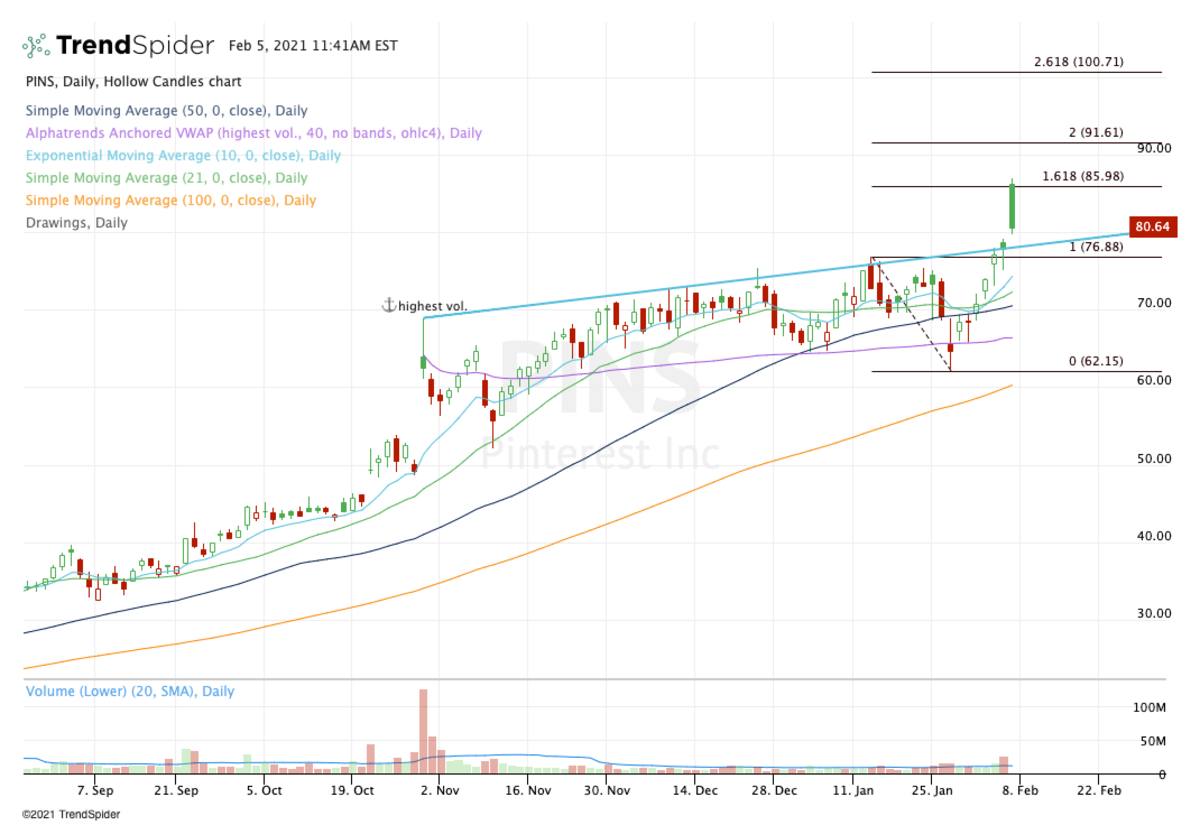Click the 8. Feb date on time axis
This screenshot has width=1200, height=825.
[1019, 790]
